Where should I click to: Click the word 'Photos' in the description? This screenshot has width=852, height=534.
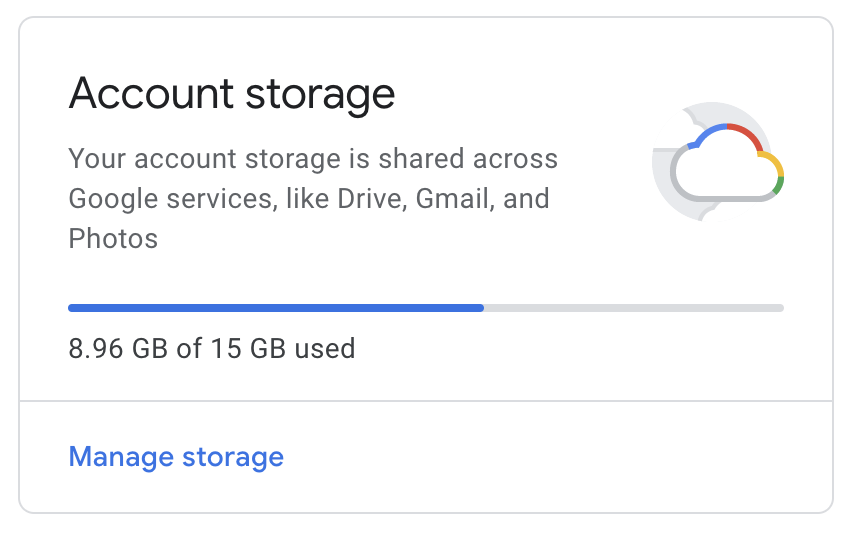click(113, 239)
